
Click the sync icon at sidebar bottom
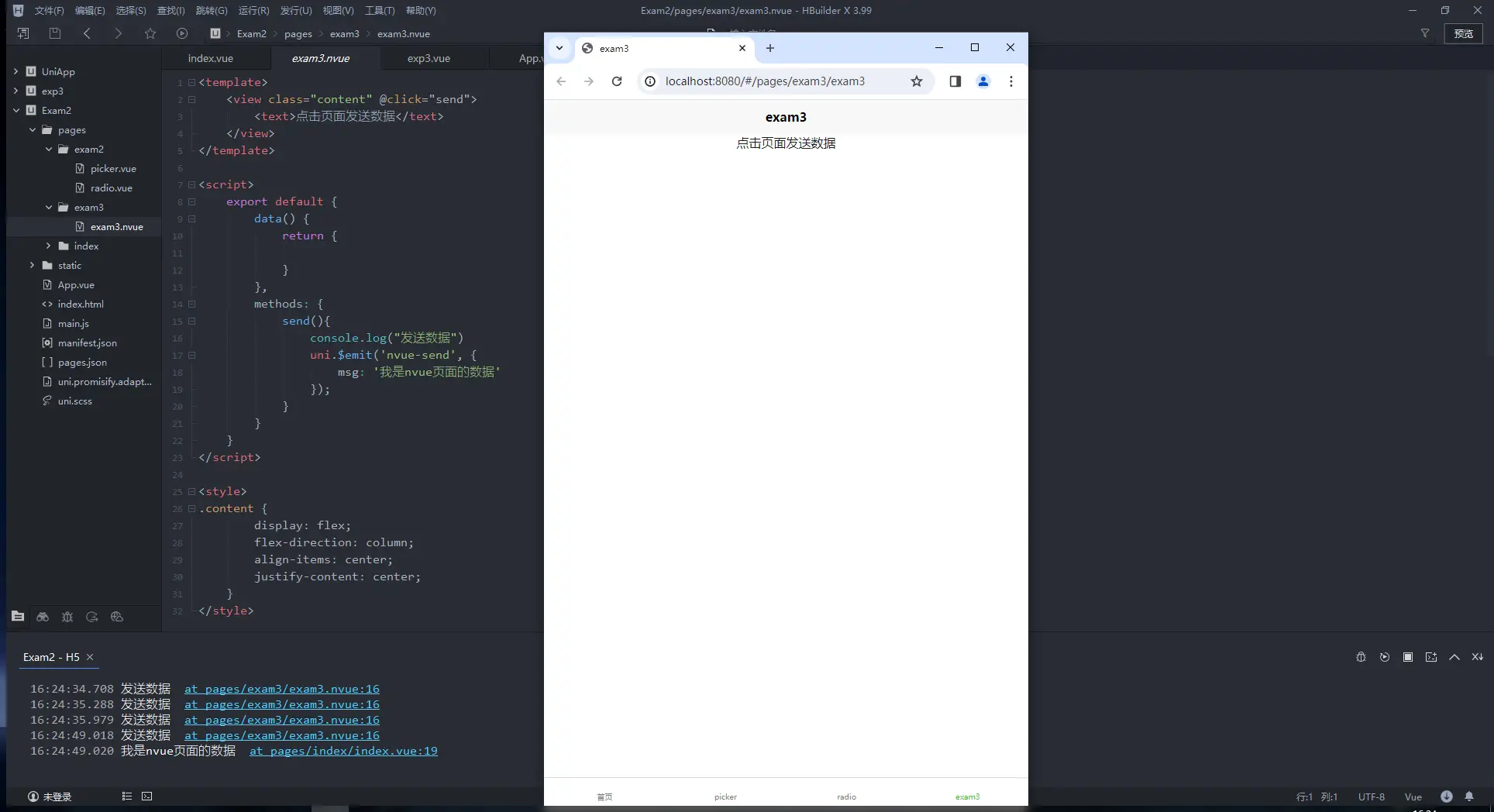pos(92,617)
